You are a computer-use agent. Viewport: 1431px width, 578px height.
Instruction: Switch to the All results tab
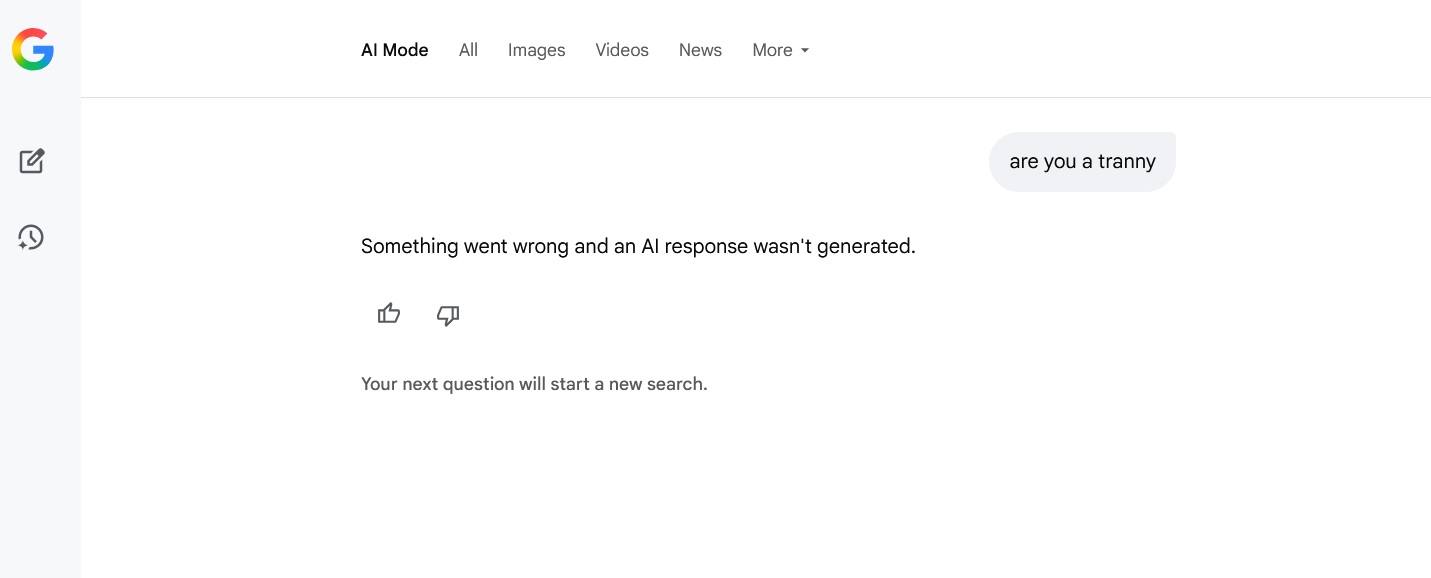coord(468,50)
